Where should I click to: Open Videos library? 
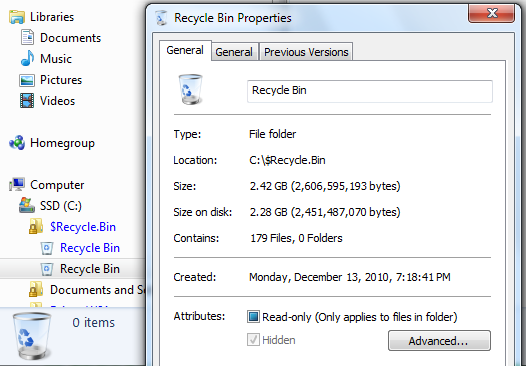[x=57, y=101]
